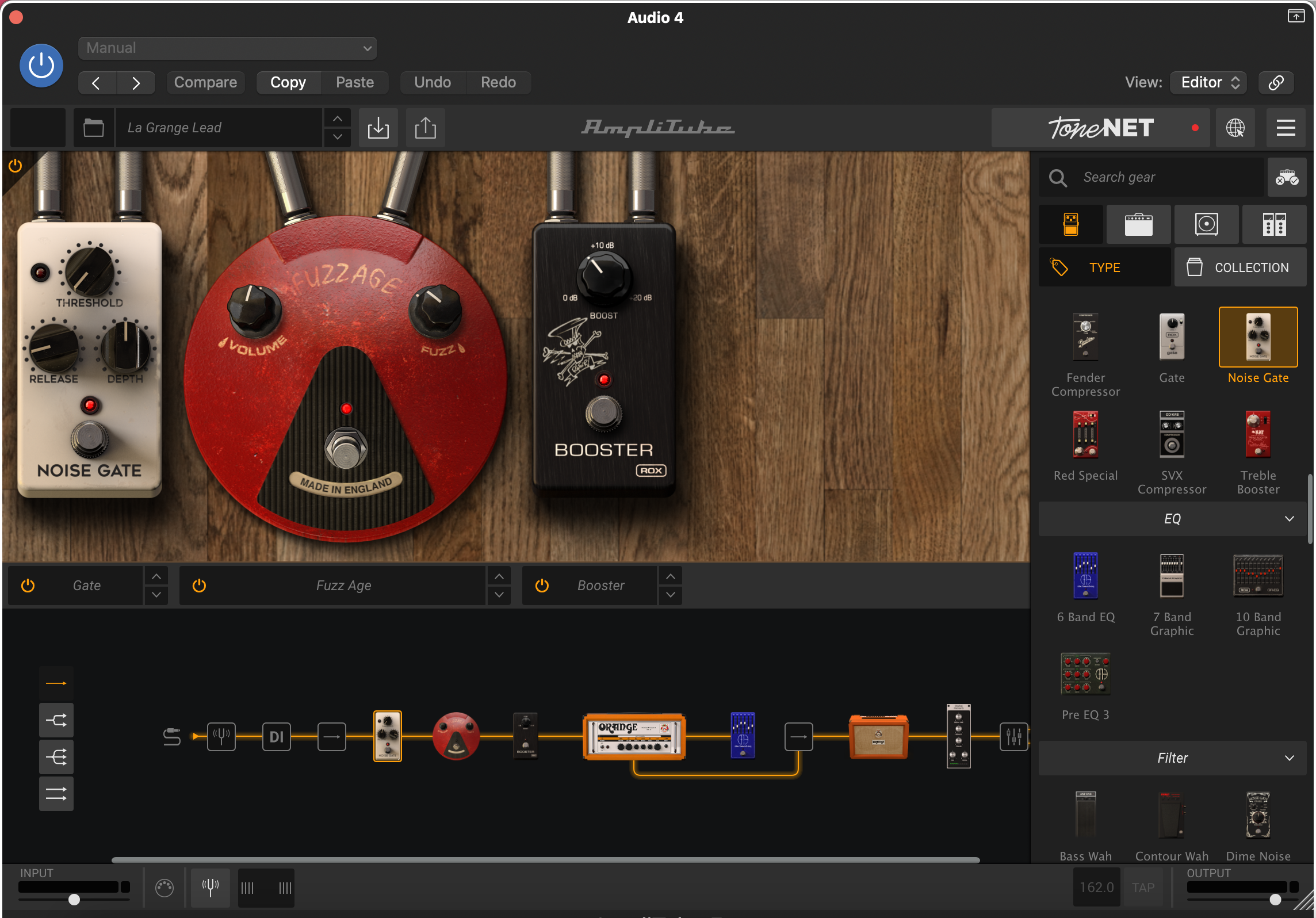The width and height of the screenshot is (1316, 918).
Task: Select the rack effects gear category tab
Action: [x=1275, y=224]
